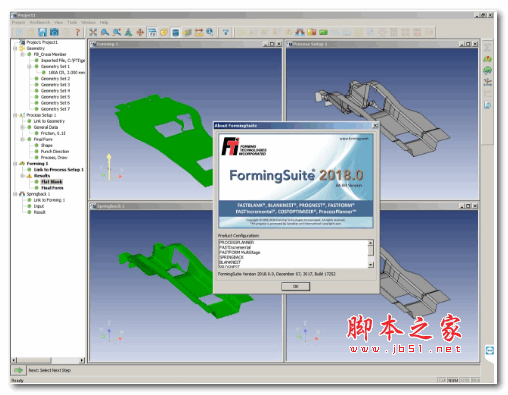The height and width of the screenshot is (395, 508).
Task: Select SPRINGBACK in Product Configuration list
Action: coord(231,257)
